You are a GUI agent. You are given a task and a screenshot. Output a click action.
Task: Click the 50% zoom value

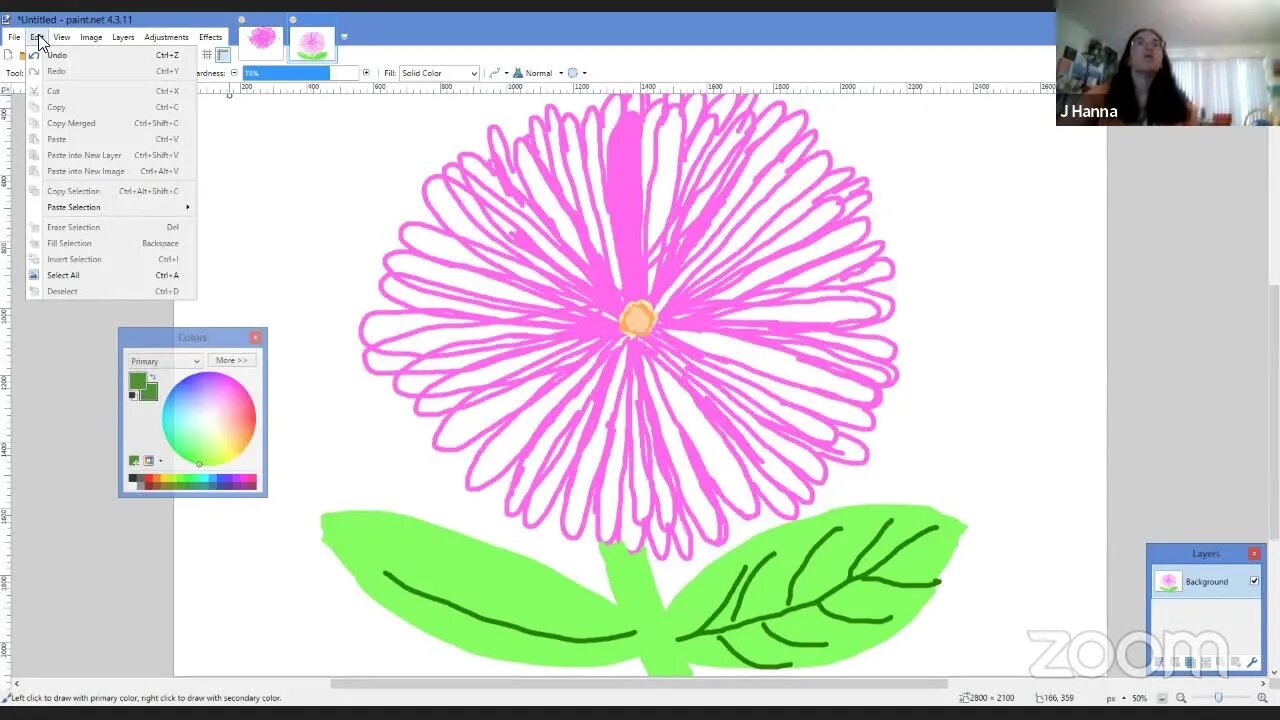(x=1140, y=698)
